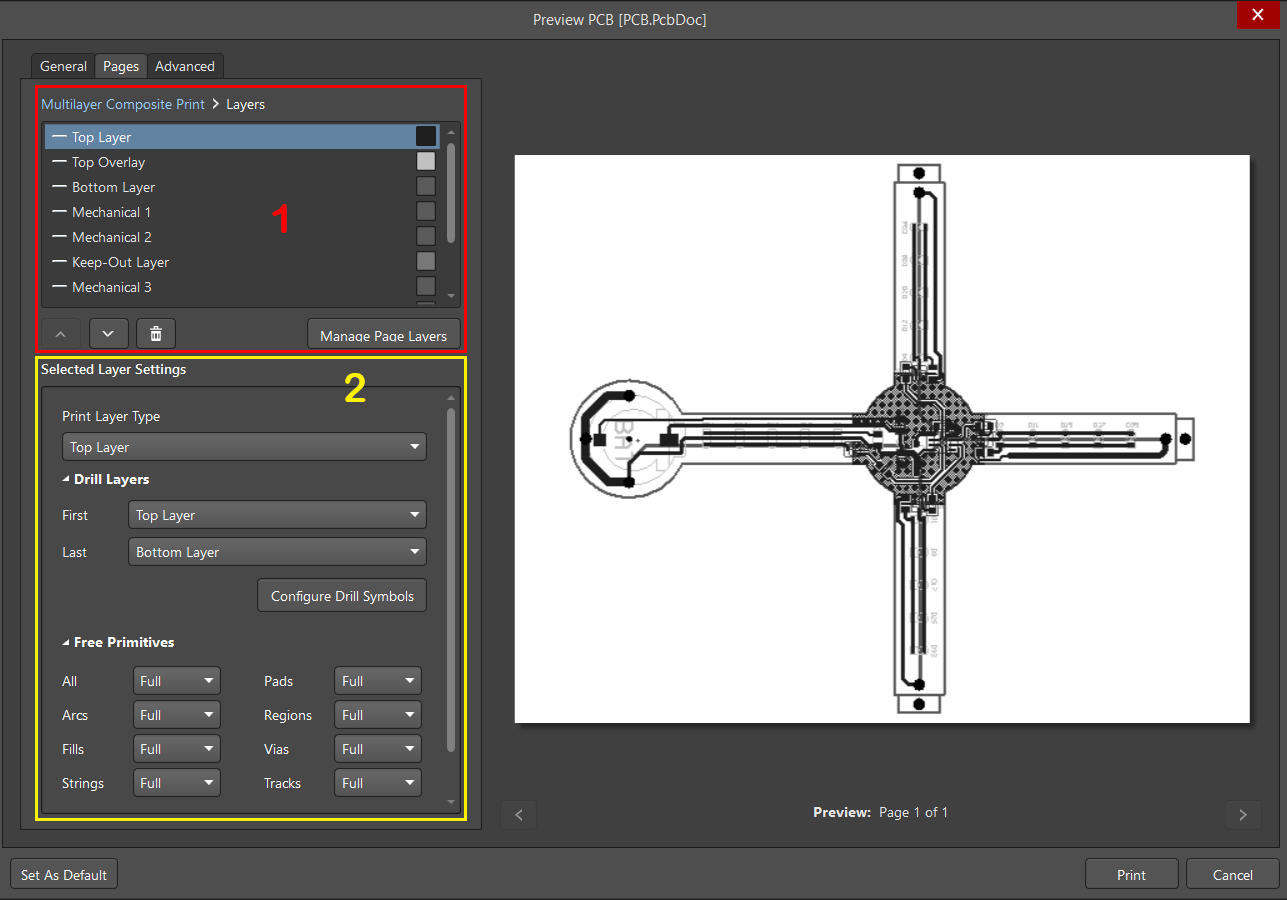The image size is (1287, 900).
Task: Open the Pads display mode dropdown
Action: coord(377,681)
